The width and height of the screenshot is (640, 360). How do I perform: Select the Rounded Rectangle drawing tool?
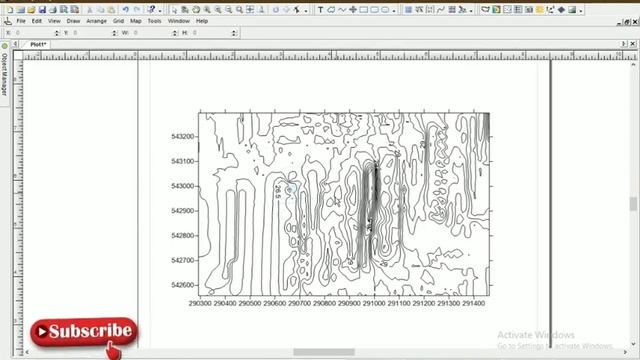pos(374,9)
